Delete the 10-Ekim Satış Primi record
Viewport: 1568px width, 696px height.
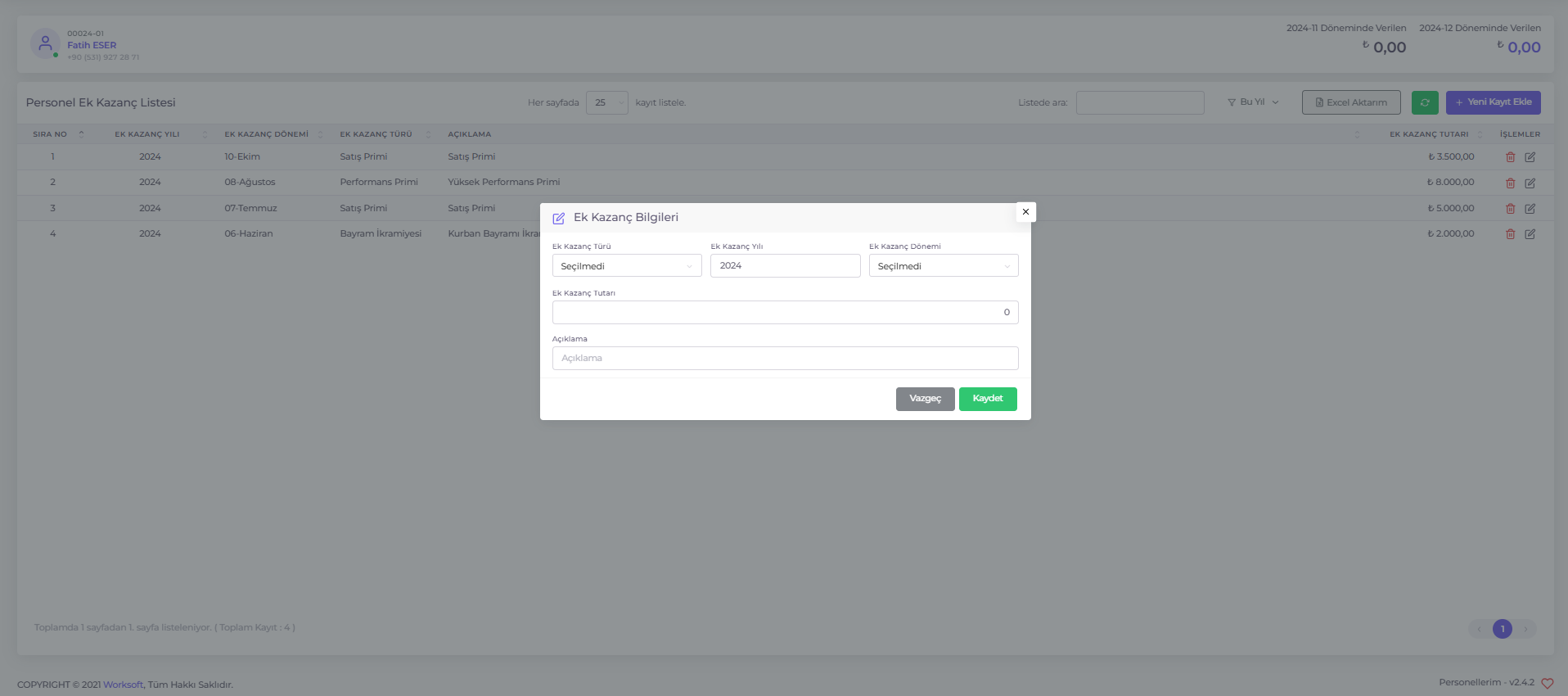(1511, 157)
